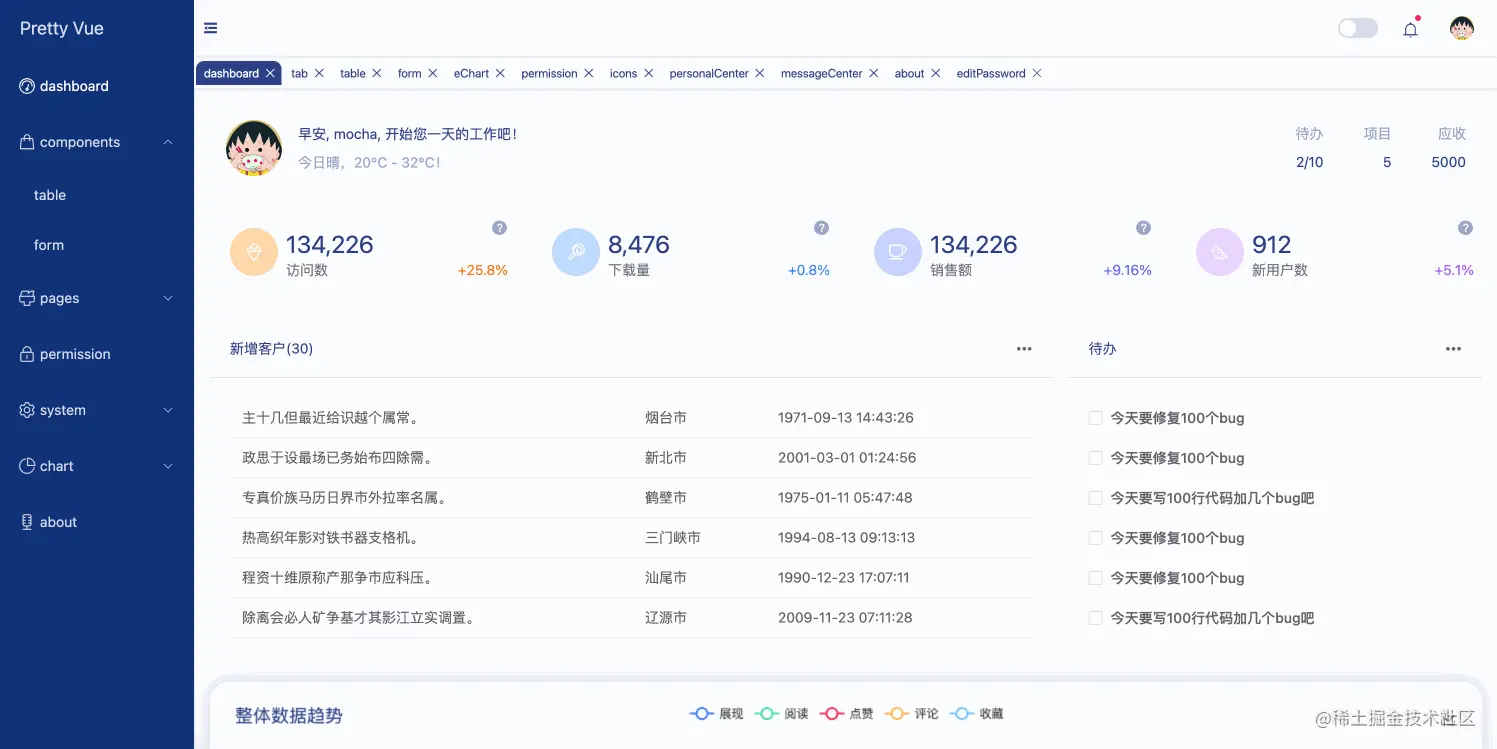The image size is (1497, 749).
Task: Click the help icon on the 下载量 card
Action: [822, 228]
